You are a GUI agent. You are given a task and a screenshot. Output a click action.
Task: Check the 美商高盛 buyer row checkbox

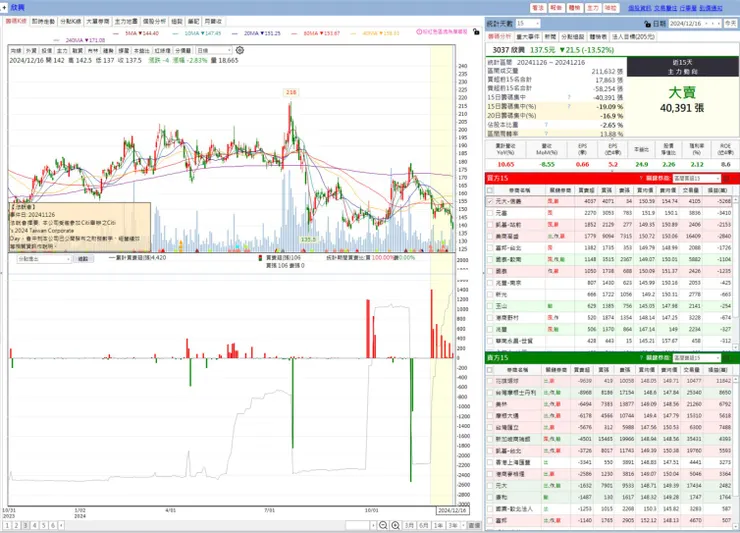click(490, 236)
